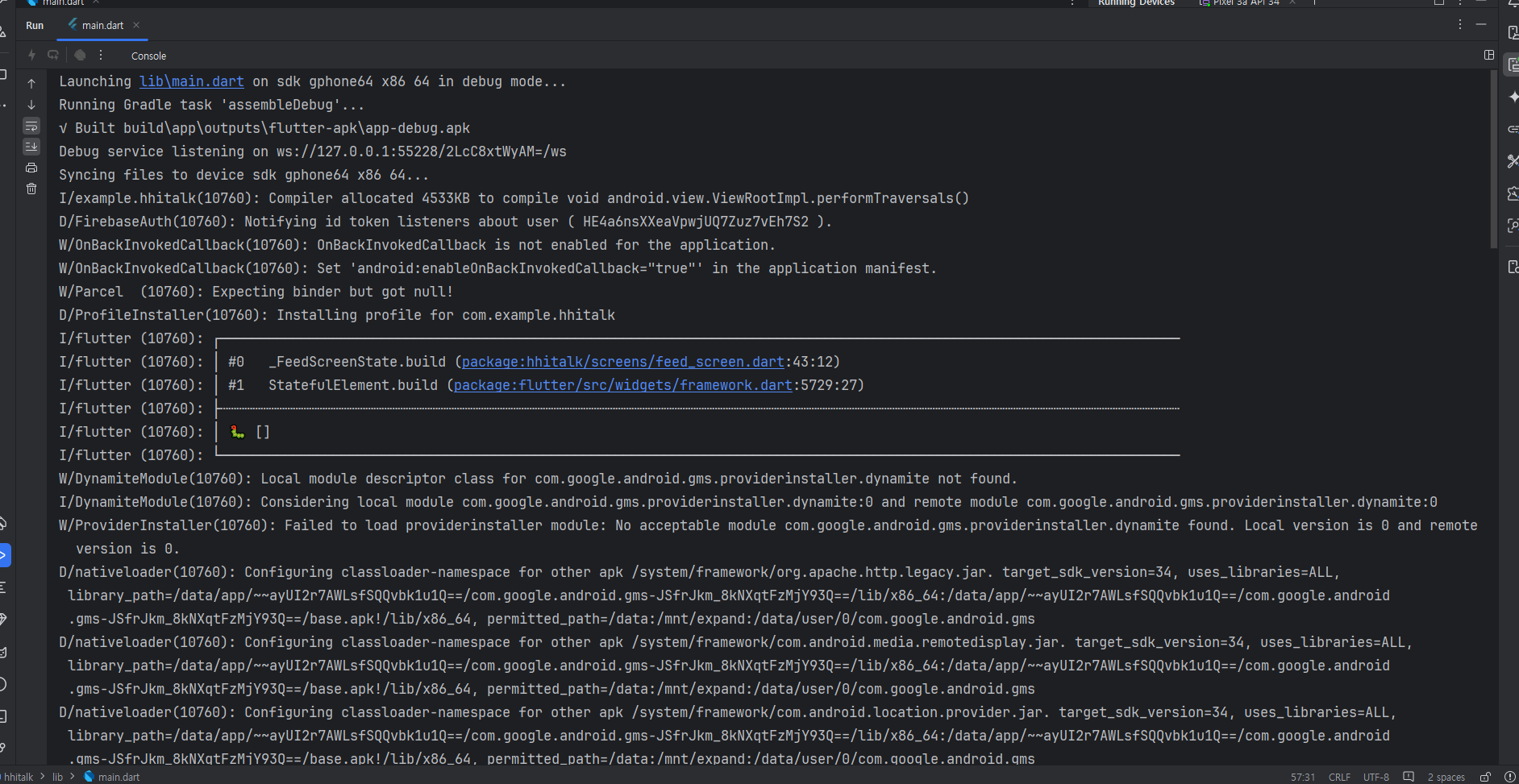This screenshot has height=784, width=1519.
Task: Open App Links Assistant link-shaped sidebar icon
Action: click(1513, 129)
